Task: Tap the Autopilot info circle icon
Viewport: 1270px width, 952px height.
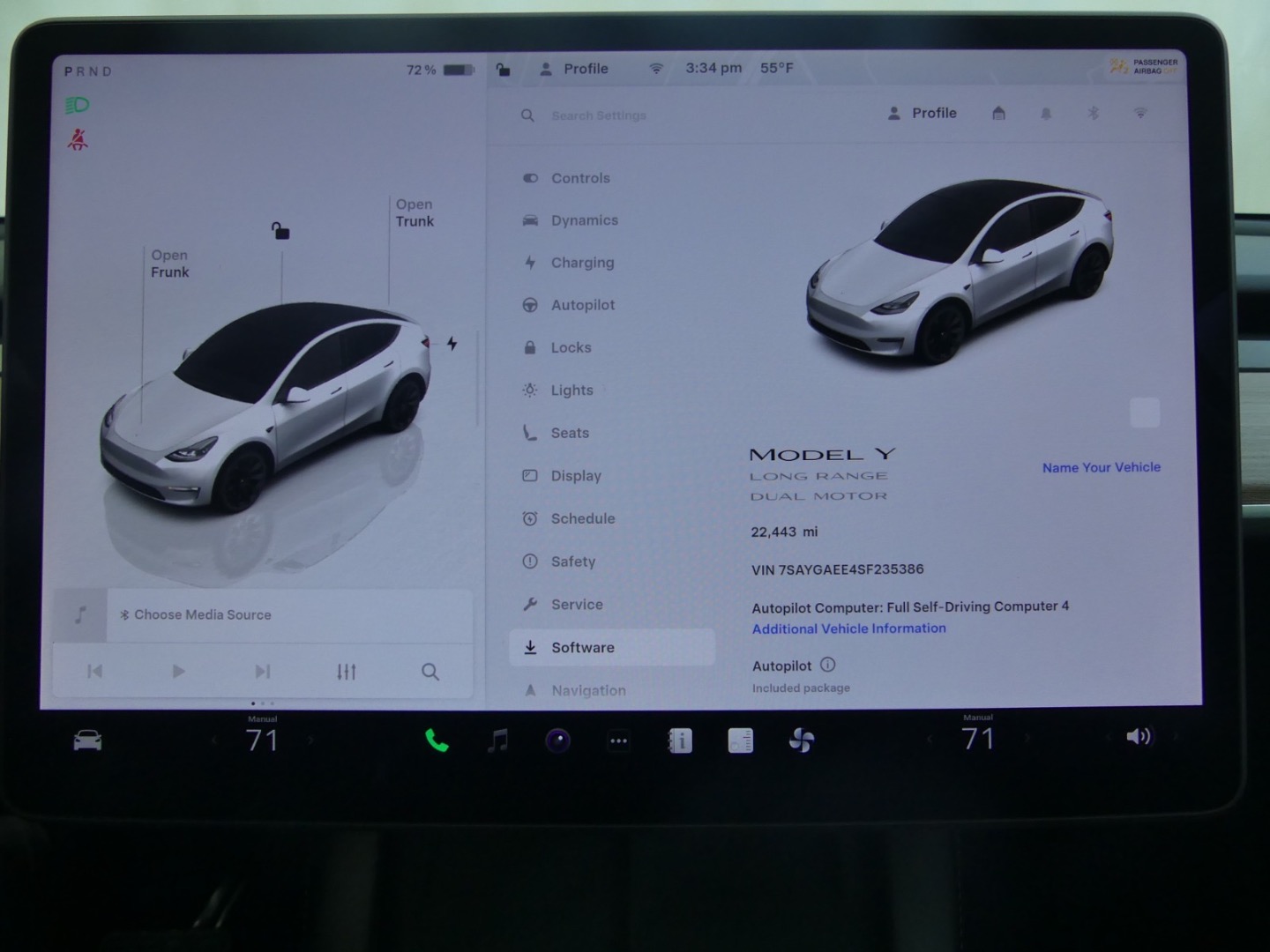Action: pos(827,666)
